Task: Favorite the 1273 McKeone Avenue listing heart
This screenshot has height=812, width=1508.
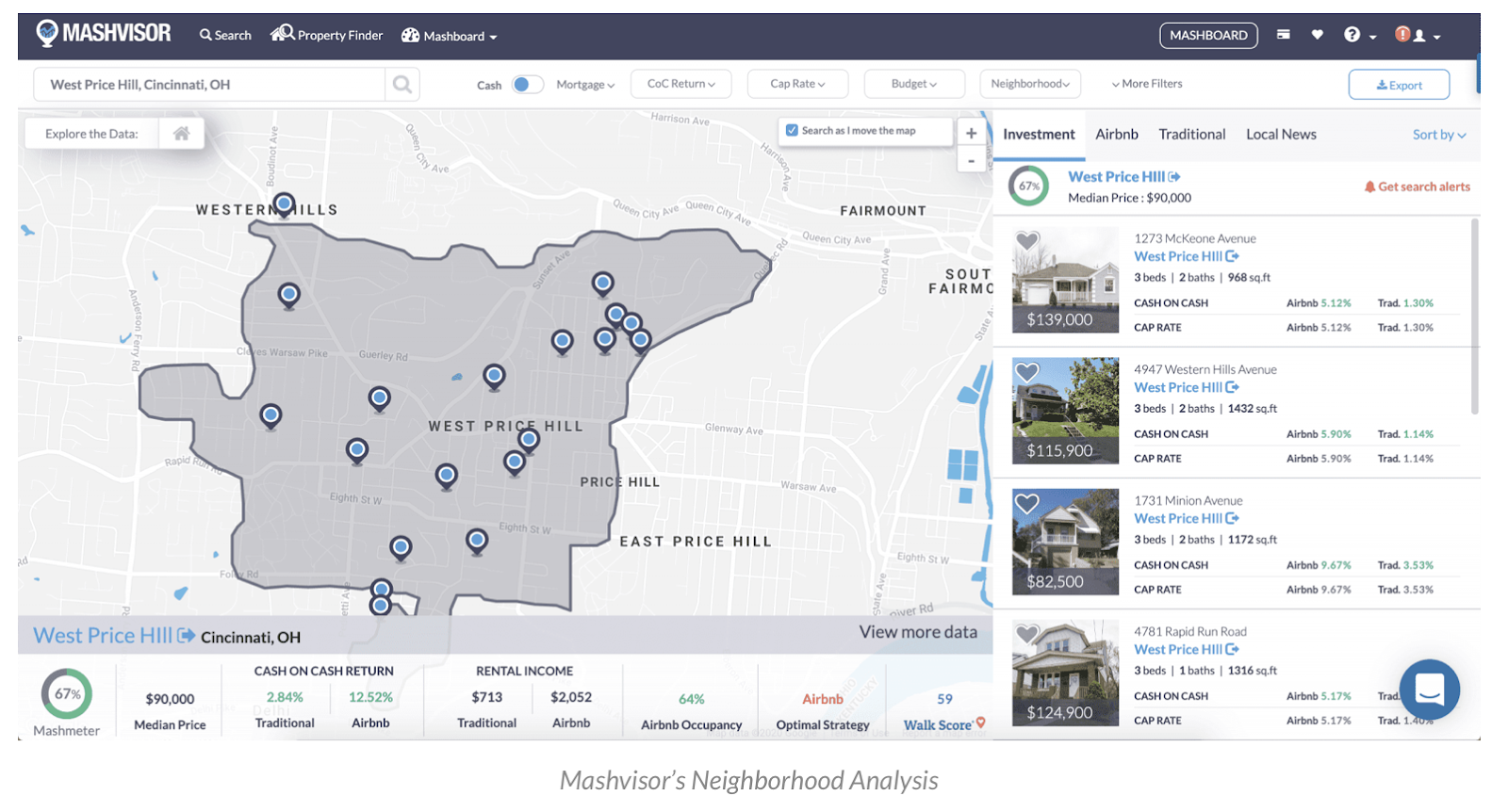Action: (x=1027, y=241)
